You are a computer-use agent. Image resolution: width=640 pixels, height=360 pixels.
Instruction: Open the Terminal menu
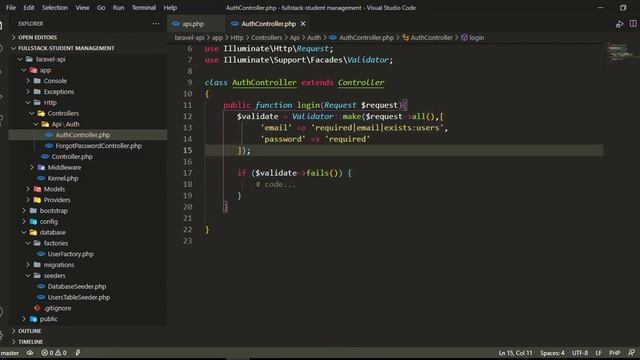coord(143,7)
